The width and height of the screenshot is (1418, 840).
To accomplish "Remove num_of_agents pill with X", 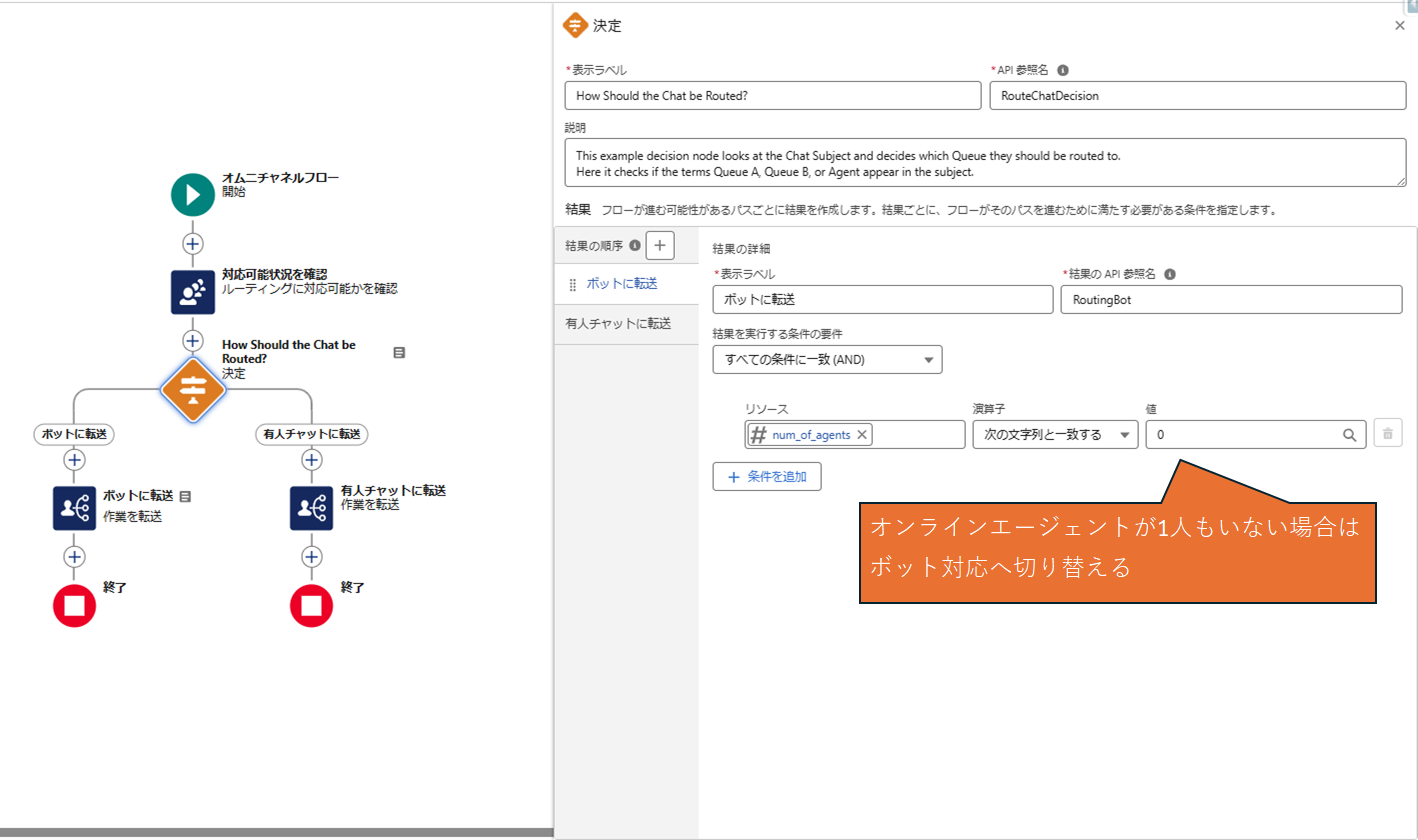I will click(x=862, y=434).
